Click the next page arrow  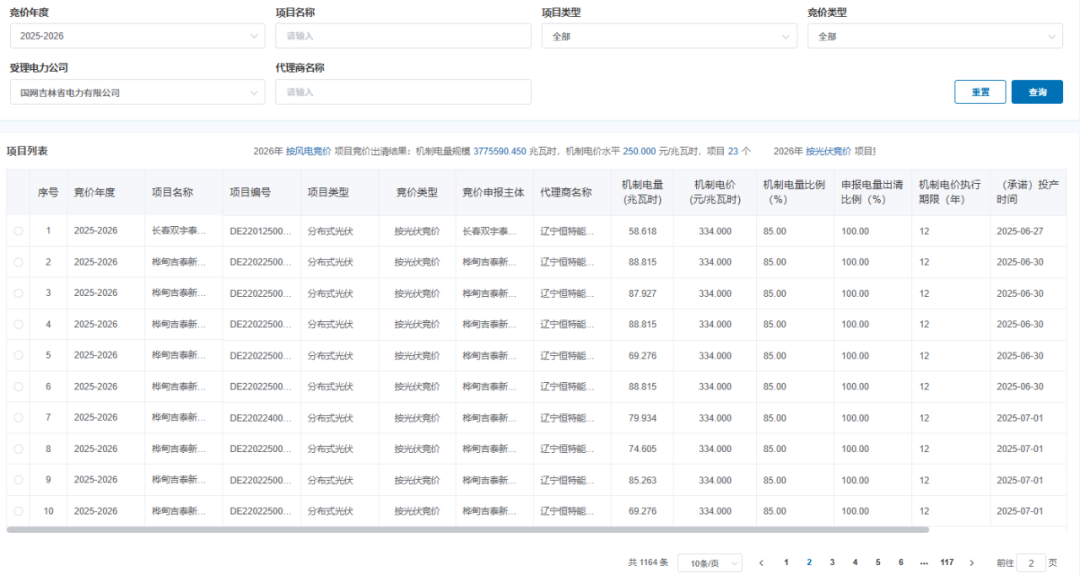971,562
